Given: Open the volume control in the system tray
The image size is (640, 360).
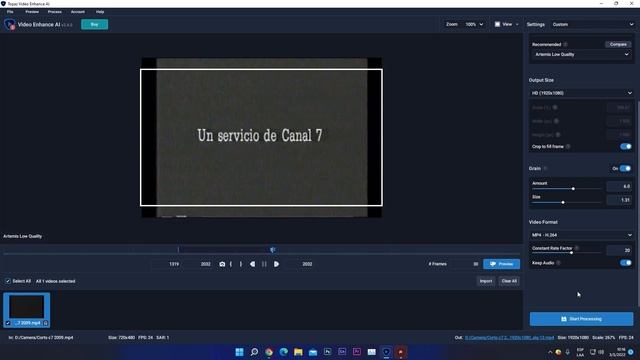Looking at the screenshot, I should tap(601, 352).
